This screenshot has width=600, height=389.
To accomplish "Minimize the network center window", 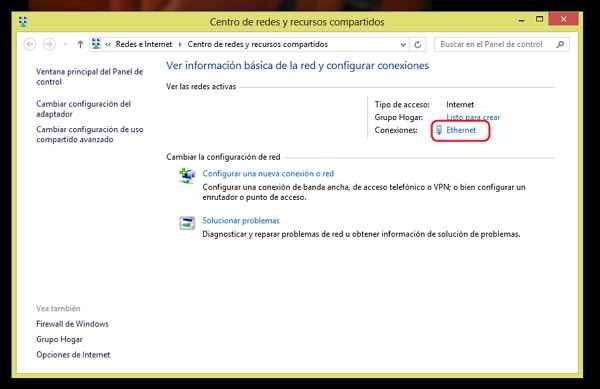I will (521, 20).
